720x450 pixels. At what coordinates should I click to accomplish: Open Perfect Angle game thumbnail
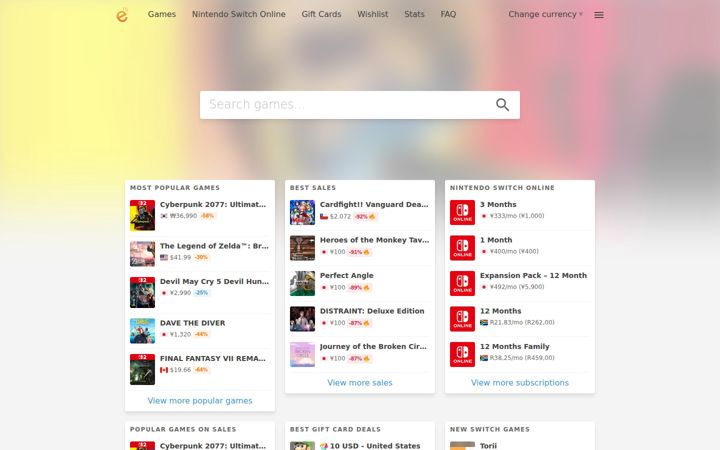[x=302, y=283]
